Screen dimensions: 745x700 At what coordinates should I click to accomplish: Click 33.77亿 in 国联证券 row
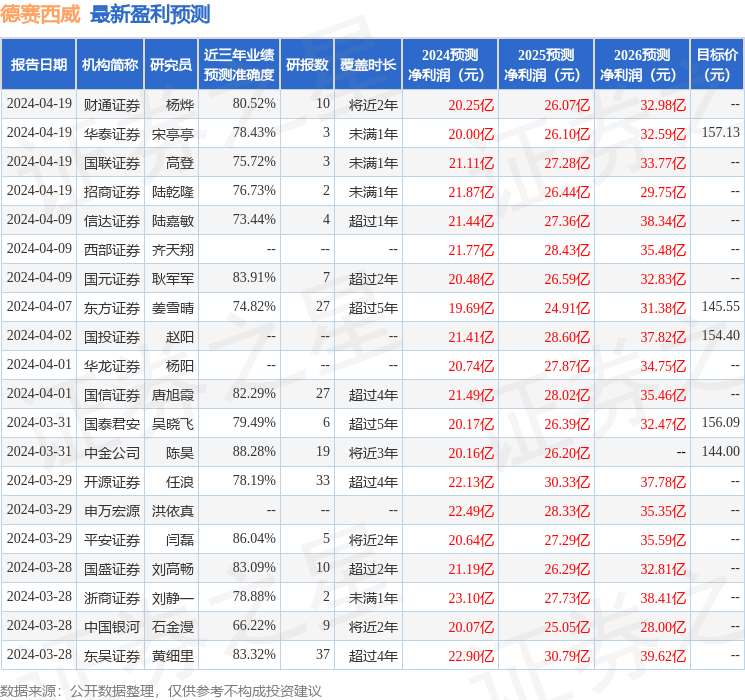coord(663,163)
